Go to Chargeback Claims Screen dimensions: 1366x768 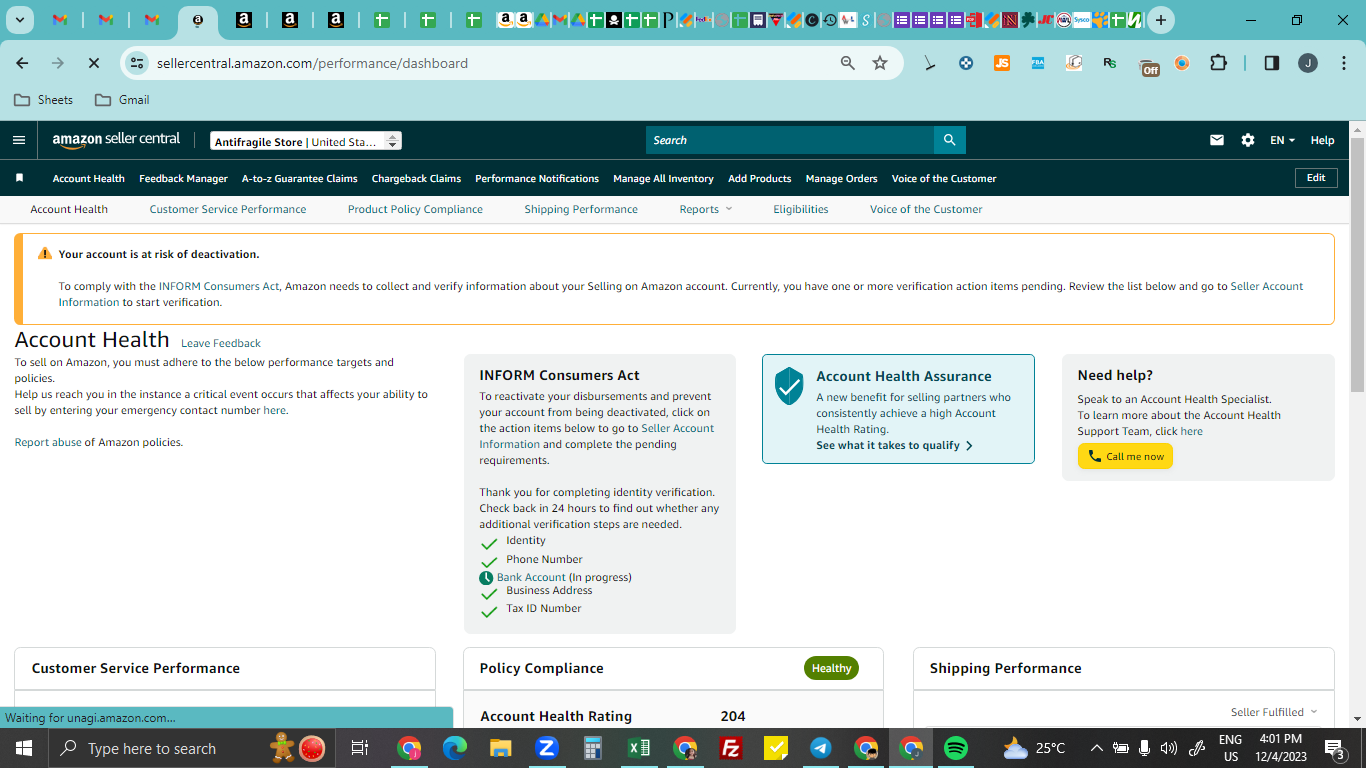[x=416, y=178]
